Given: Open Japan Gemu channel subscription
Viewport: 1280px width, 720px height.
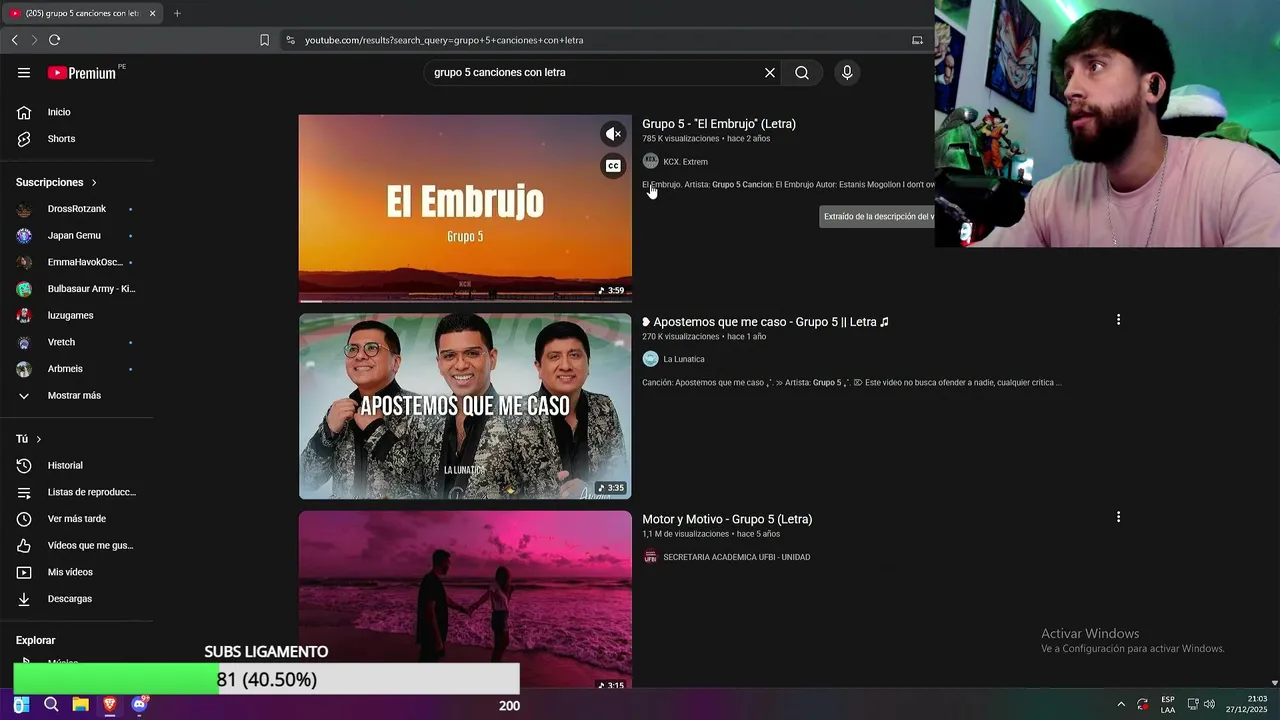Looking at the screenshot, I should coord(76,236).
